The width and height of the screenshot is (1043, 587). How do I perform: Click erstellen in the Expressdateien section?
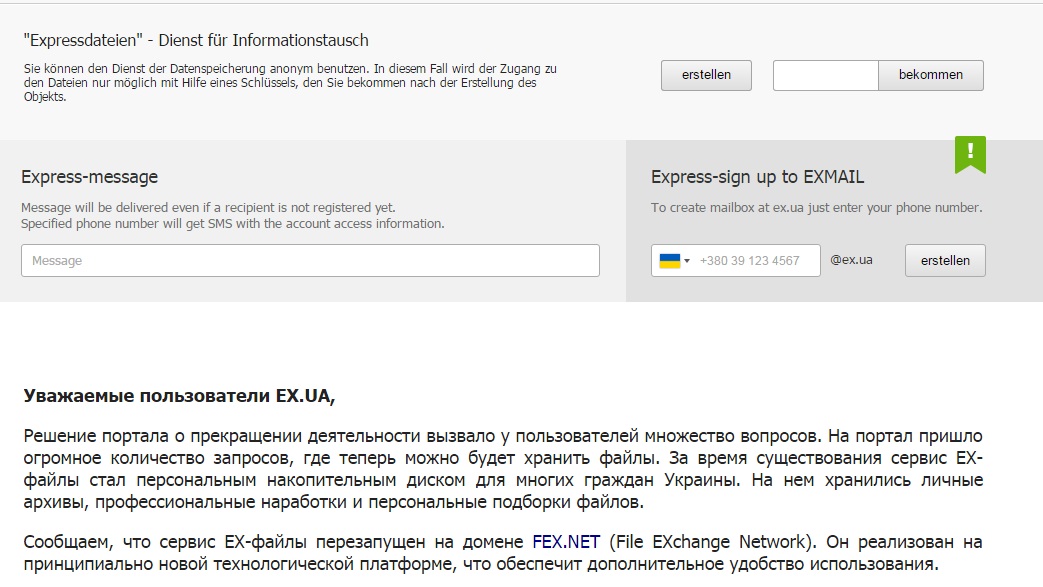pyautogui.click(x=706, y=75)
